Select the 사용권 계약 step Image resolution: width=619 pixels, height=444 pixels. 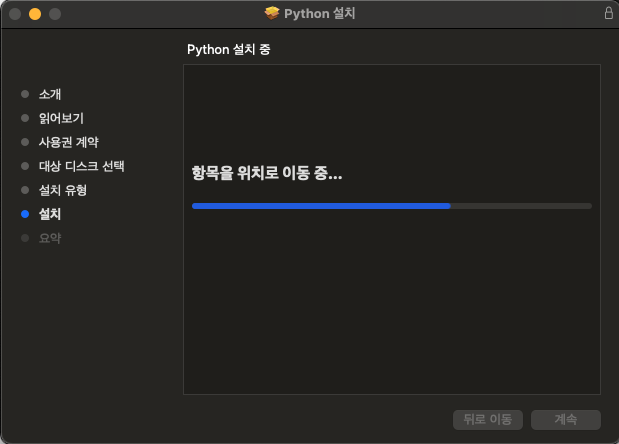click(x=69, y=142)
